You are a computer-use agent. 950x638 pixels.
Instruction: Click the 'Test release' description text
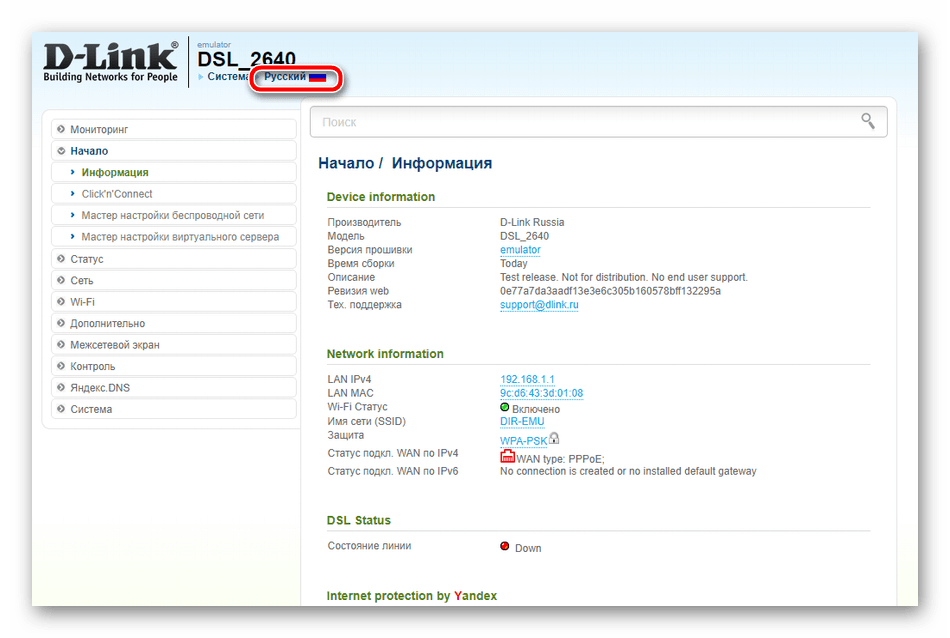tap(624, 277)
